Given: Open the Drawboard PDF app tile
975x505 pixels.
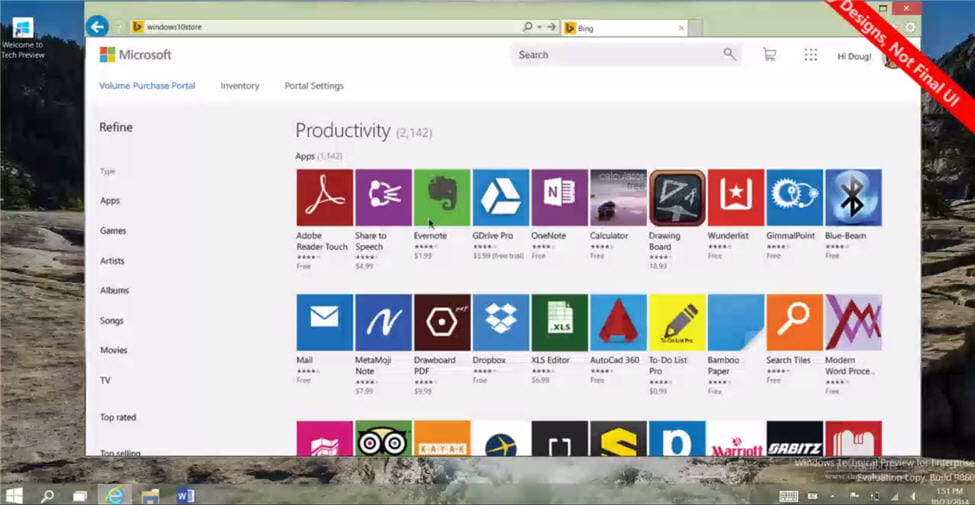Looking at the screenshot, I should [442, 322].
